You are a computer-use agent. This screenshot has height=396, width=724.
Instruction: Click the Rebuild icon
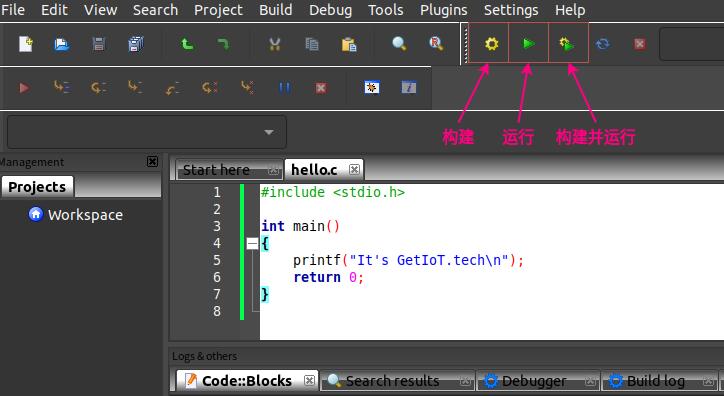pos(603,44)
